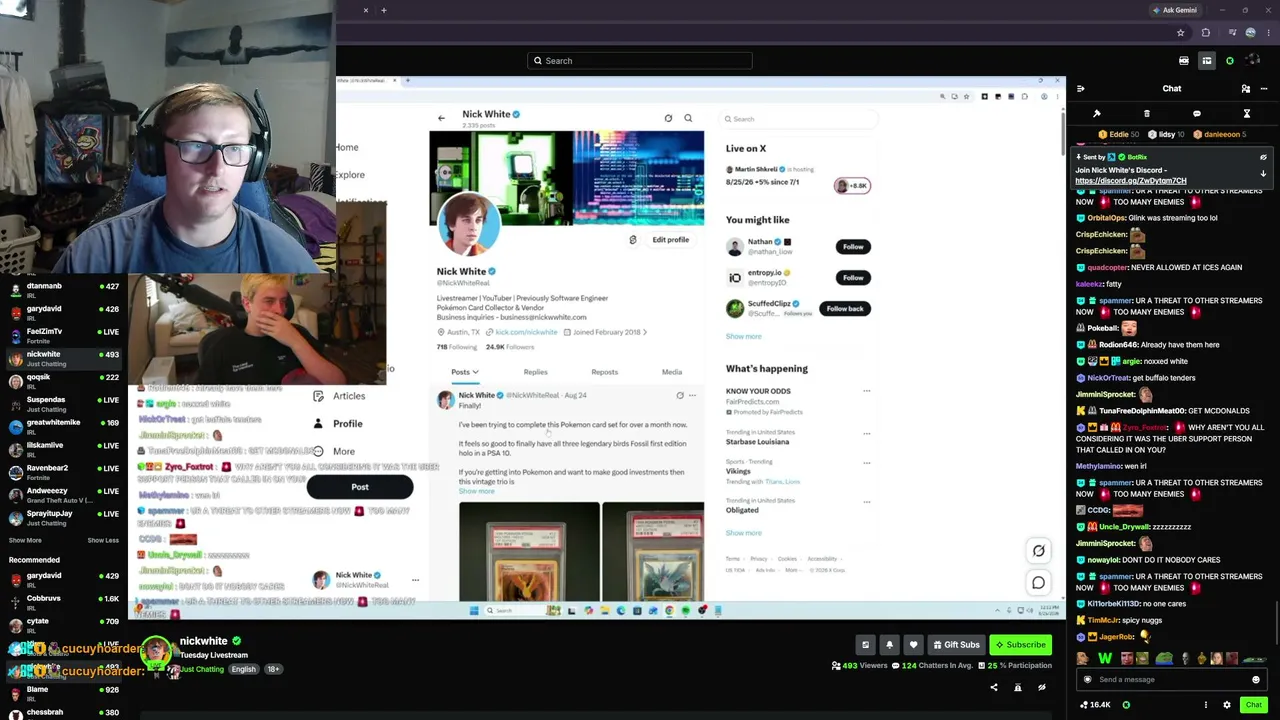The image size is (1280, 720).
Task: Click the Post button in the X sidebar
Action: pos(360,487)
